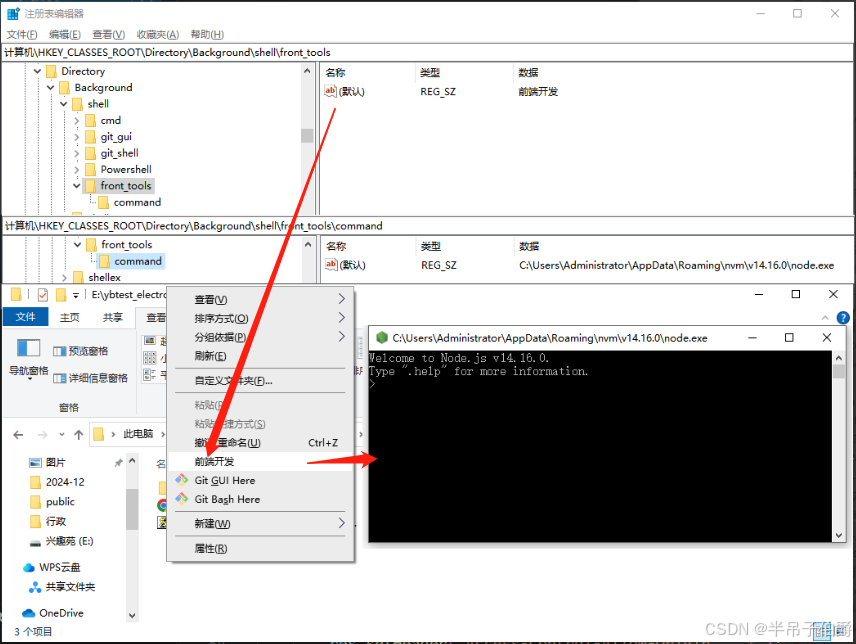Click the up-one-level arrow in Explorer
The height and width of the screenshot is (644, 856).
[79, 434]
